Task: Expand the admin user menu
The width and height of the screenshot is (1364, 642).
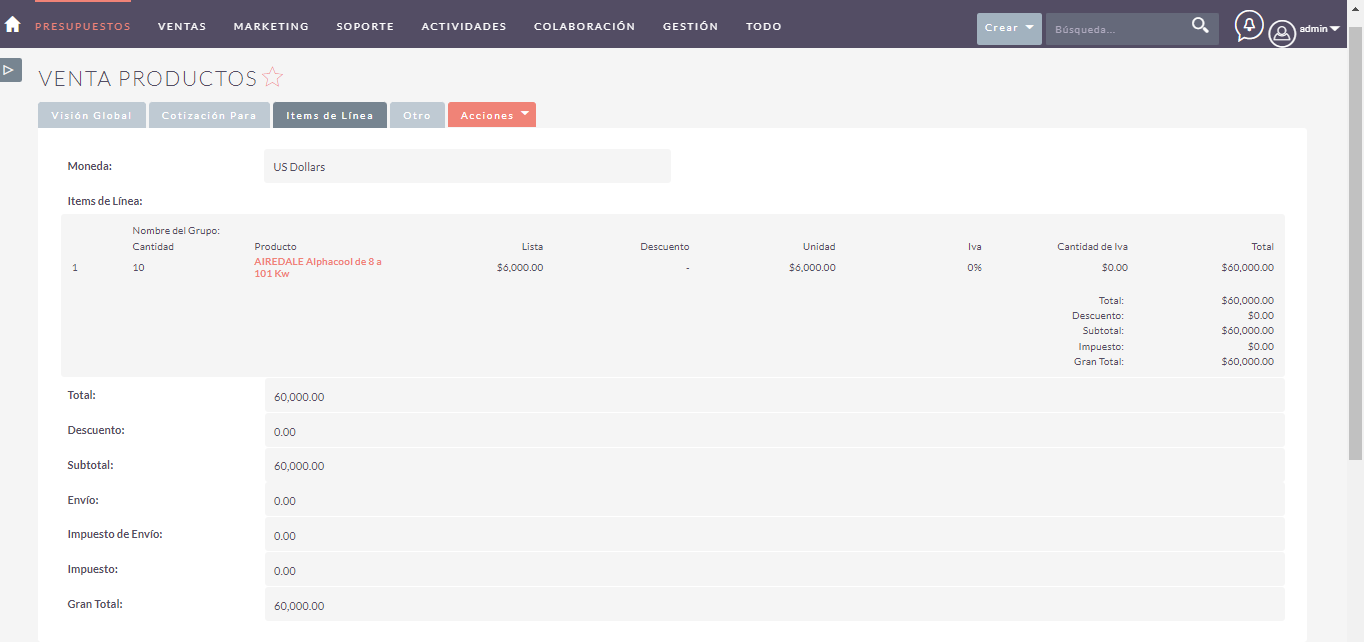Action: coord(1319,29)
